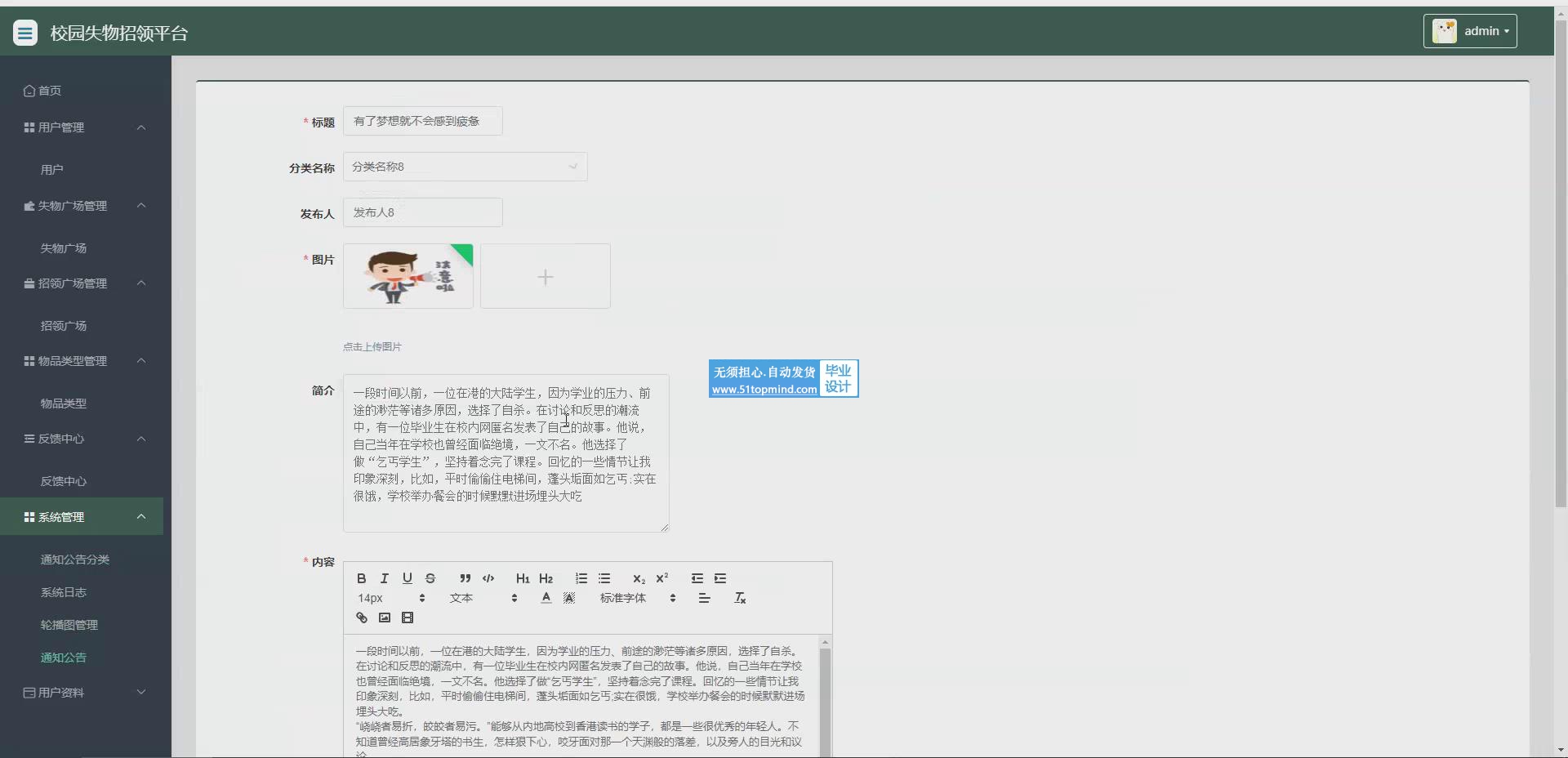Insert a video into editor content
The image size is (1568, 758).
point(408,618)
